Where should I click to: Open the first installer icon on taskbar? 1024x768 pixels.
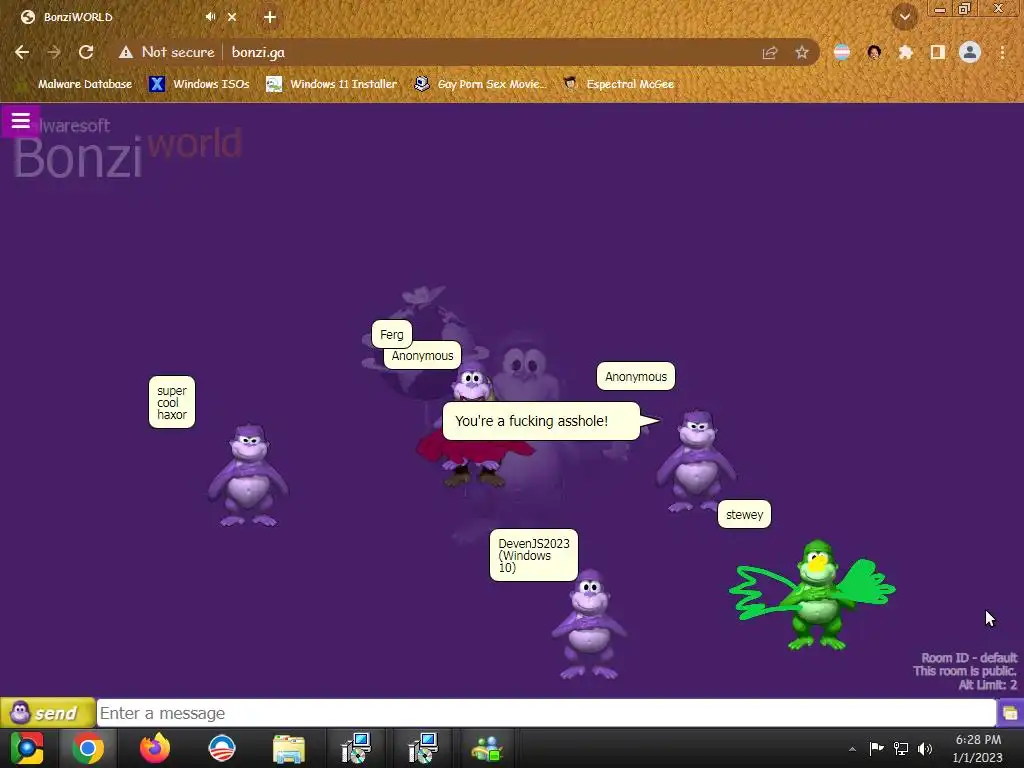pyautogui.click(x=356, y=748)
